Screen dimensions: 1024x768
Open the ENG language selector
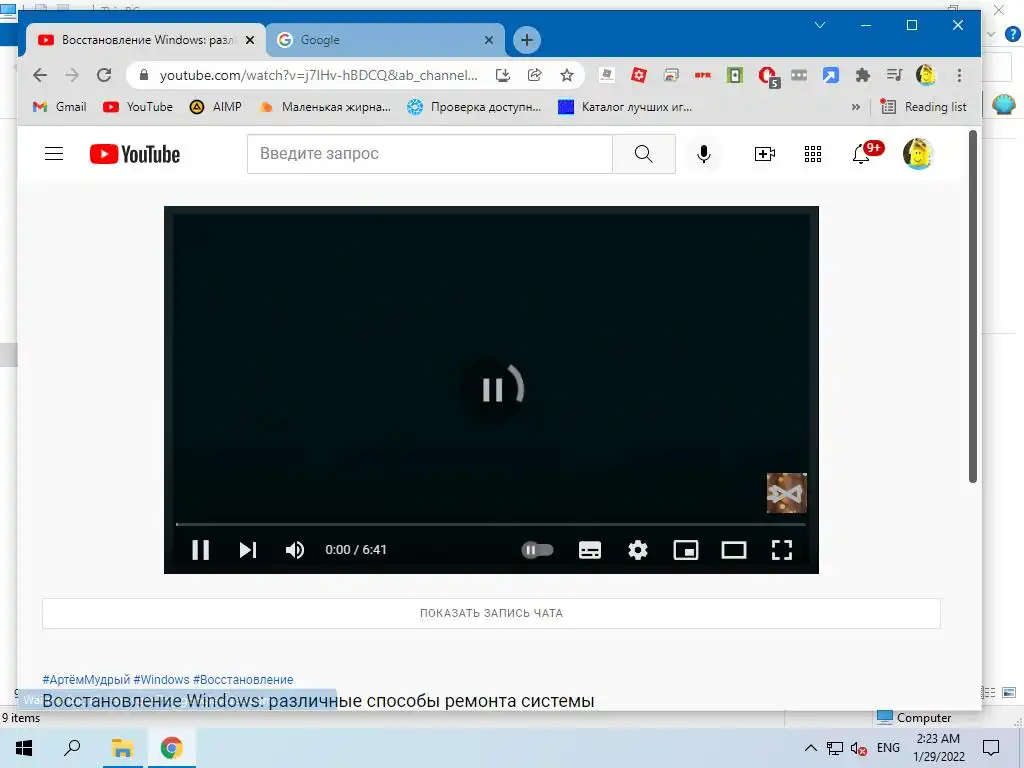point(888,748)
